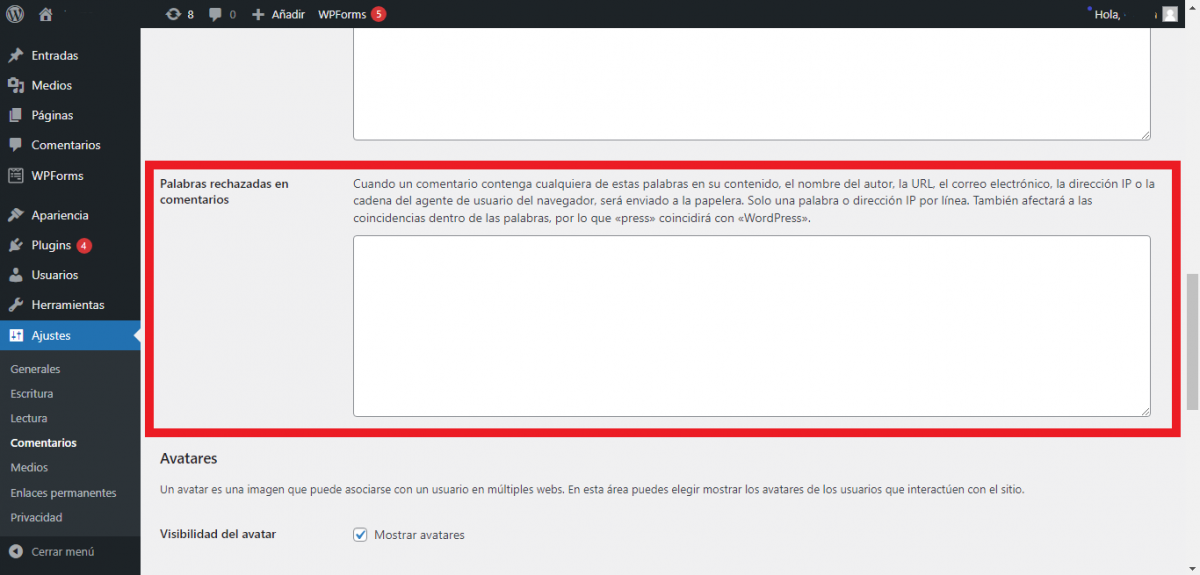Viewport: 1200px width, 575px height.
Task: Open Enlaces permanentes settings
Action: 63,493
